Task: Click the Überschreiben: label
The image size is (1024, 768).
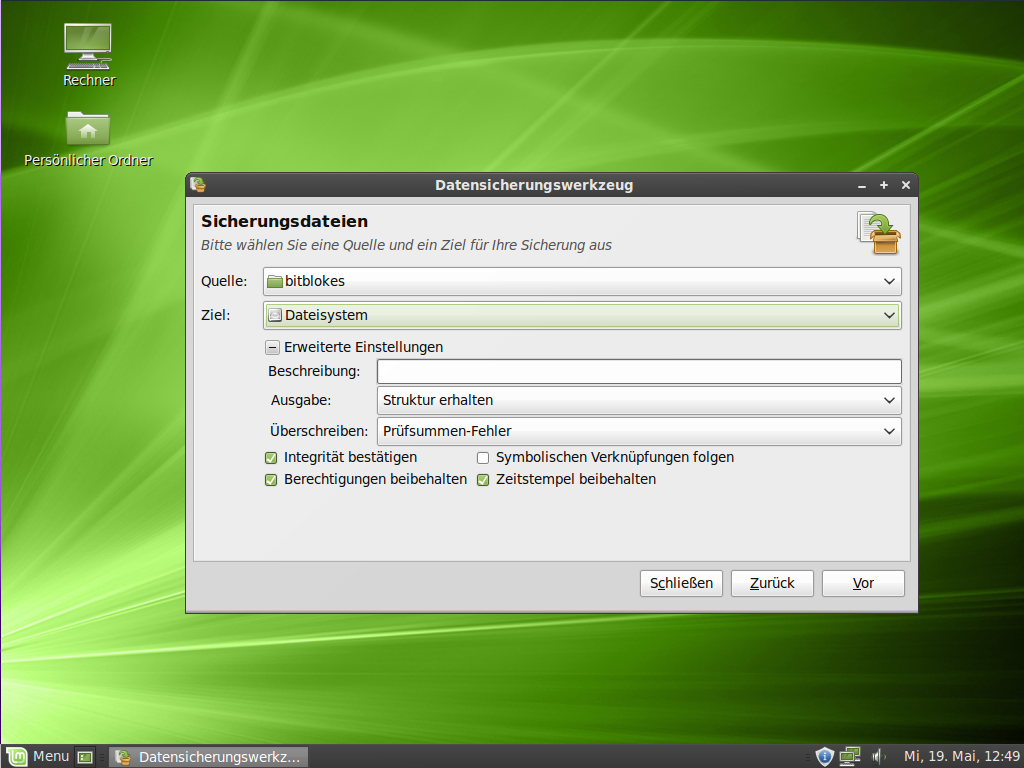Action: click(319, 431)
